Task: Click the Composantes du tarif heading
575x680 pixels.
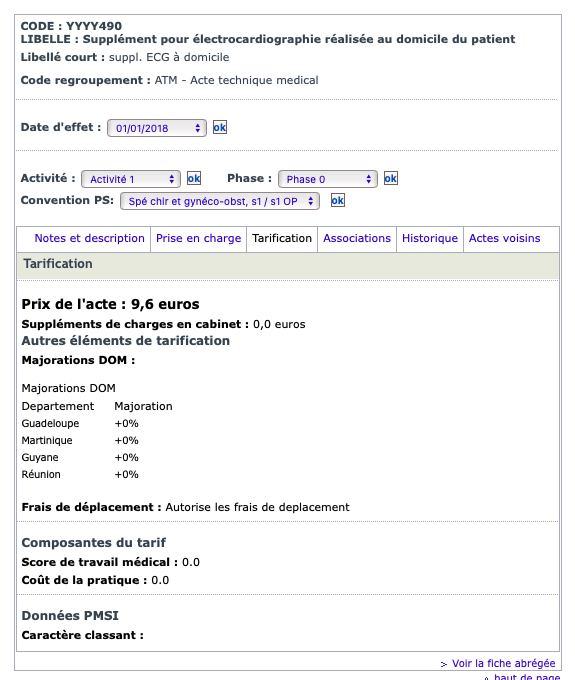Action: coord(94,543)
